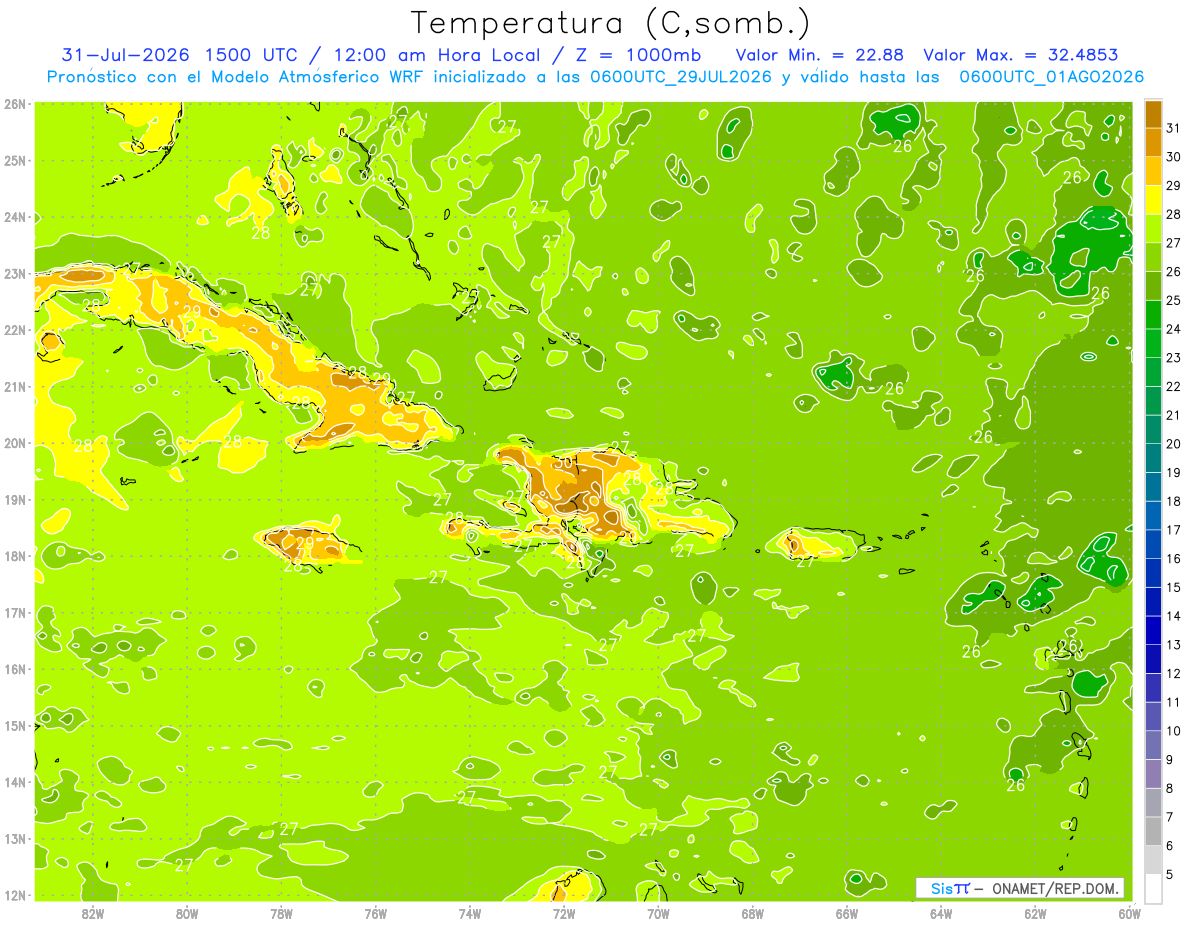Click the 25N latitude axis label
Viewport: 1200px width, 927px height.
(15, 160)
